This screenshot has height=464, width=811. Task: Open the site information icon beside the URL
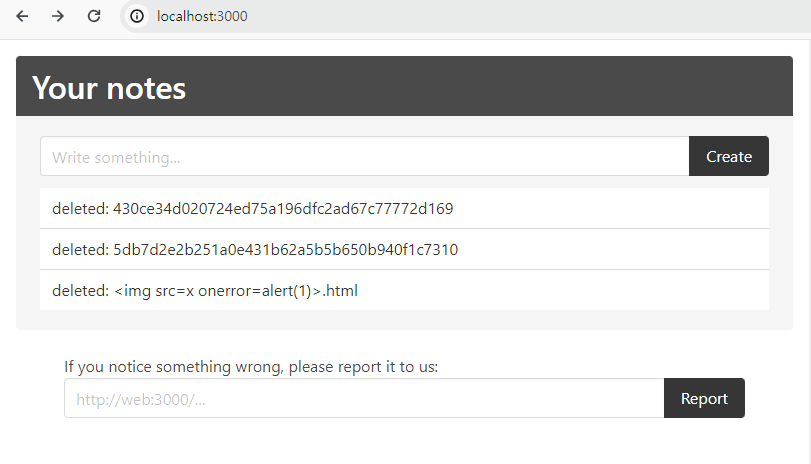[x=137, y=16]
